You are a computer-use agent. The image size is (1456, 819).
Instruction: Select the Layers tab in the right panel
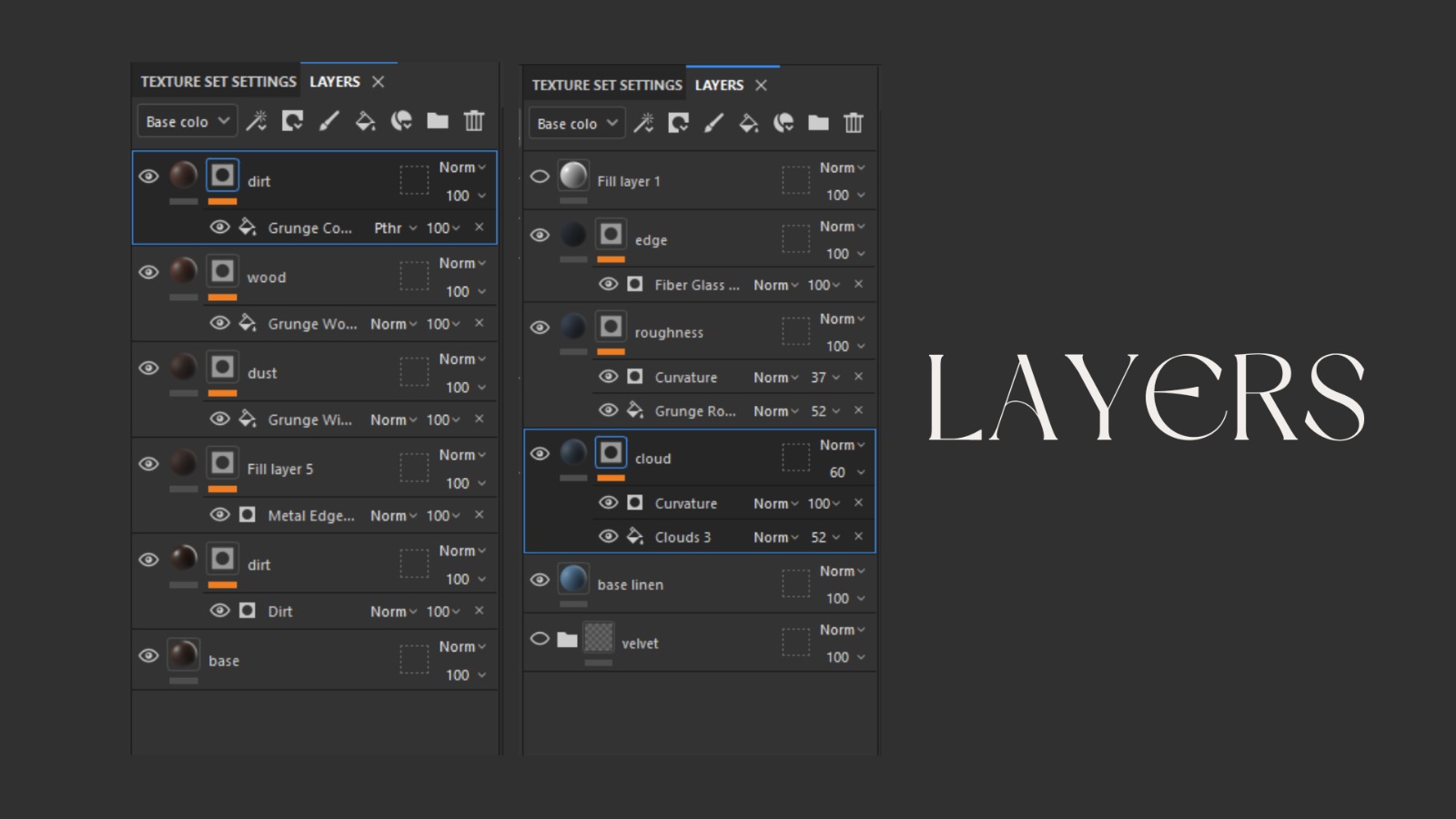[x=719, y=85]
